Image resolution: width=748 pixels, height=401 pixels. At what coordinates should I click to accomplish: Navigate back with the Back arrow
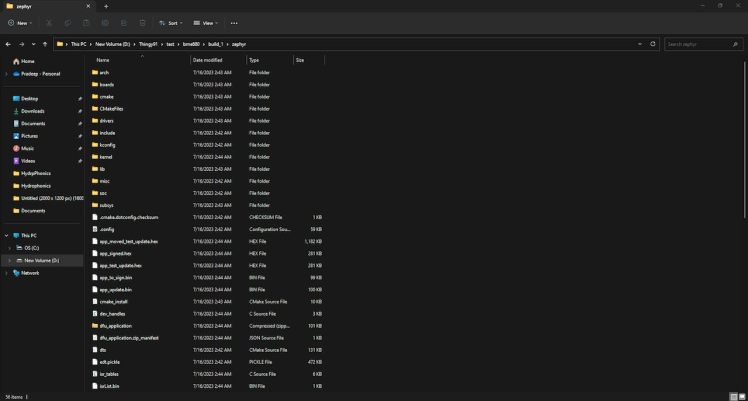(x=8, y=44)
